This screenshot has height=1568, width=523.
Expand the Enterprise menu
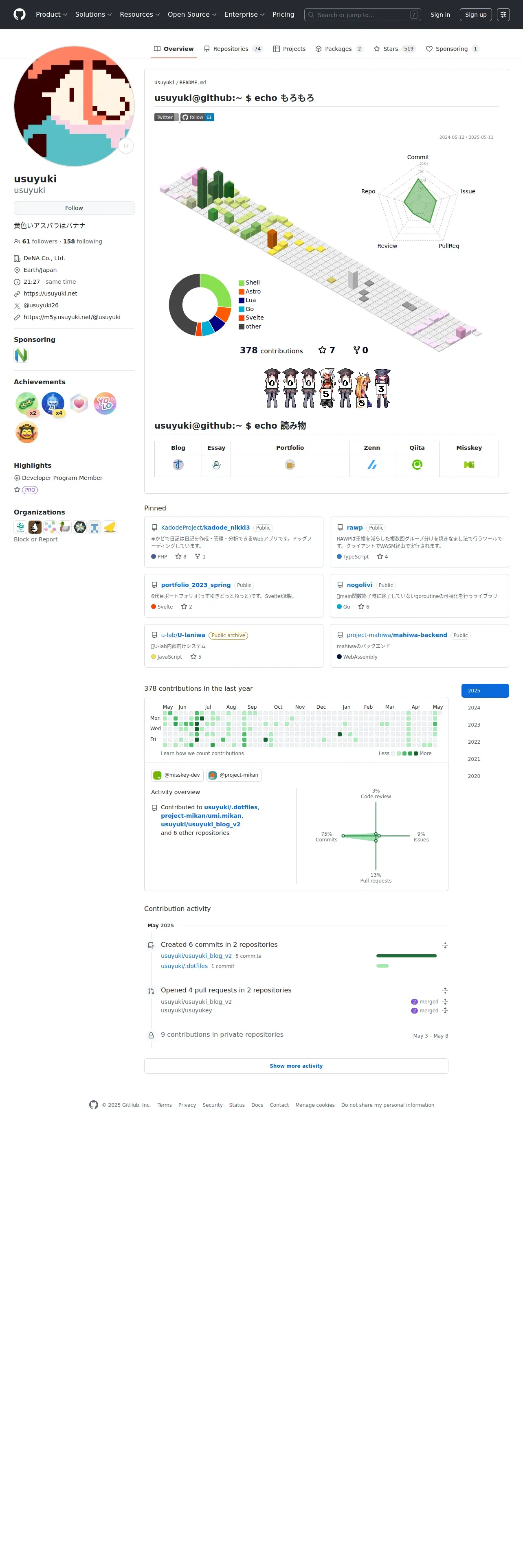pyautogui.click(x=245, y=15)
